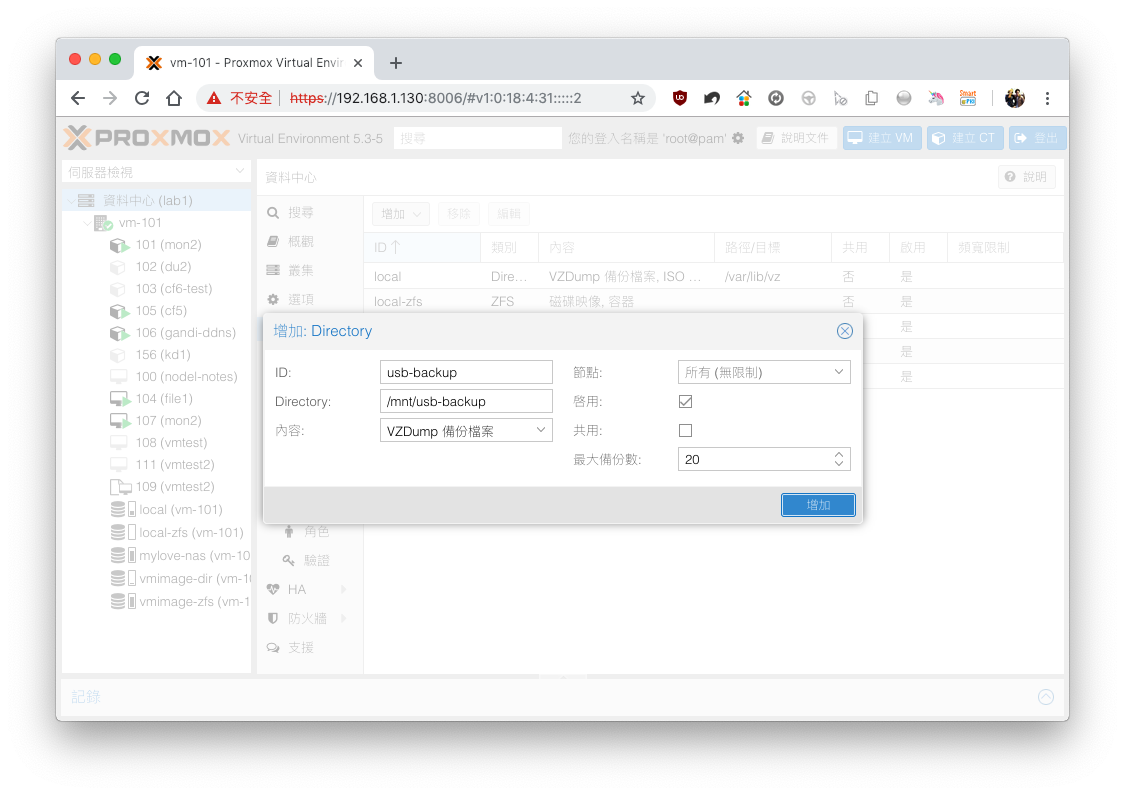Click browser forward arrow

click(110, 98)
